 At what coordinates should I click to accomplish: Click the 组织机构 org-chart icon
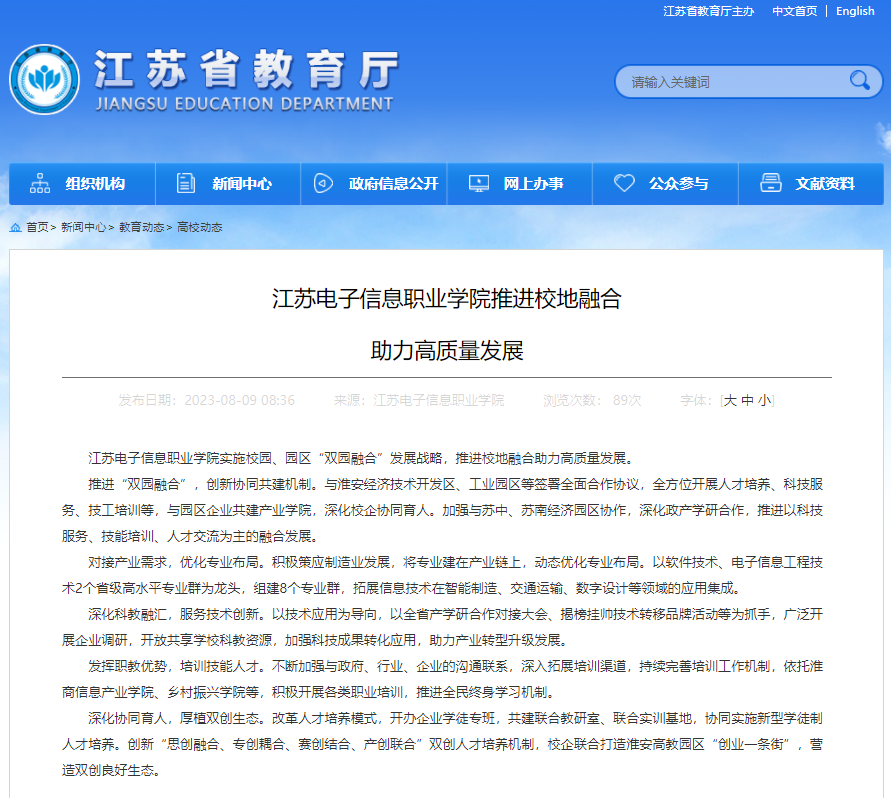tap(40, 183)
